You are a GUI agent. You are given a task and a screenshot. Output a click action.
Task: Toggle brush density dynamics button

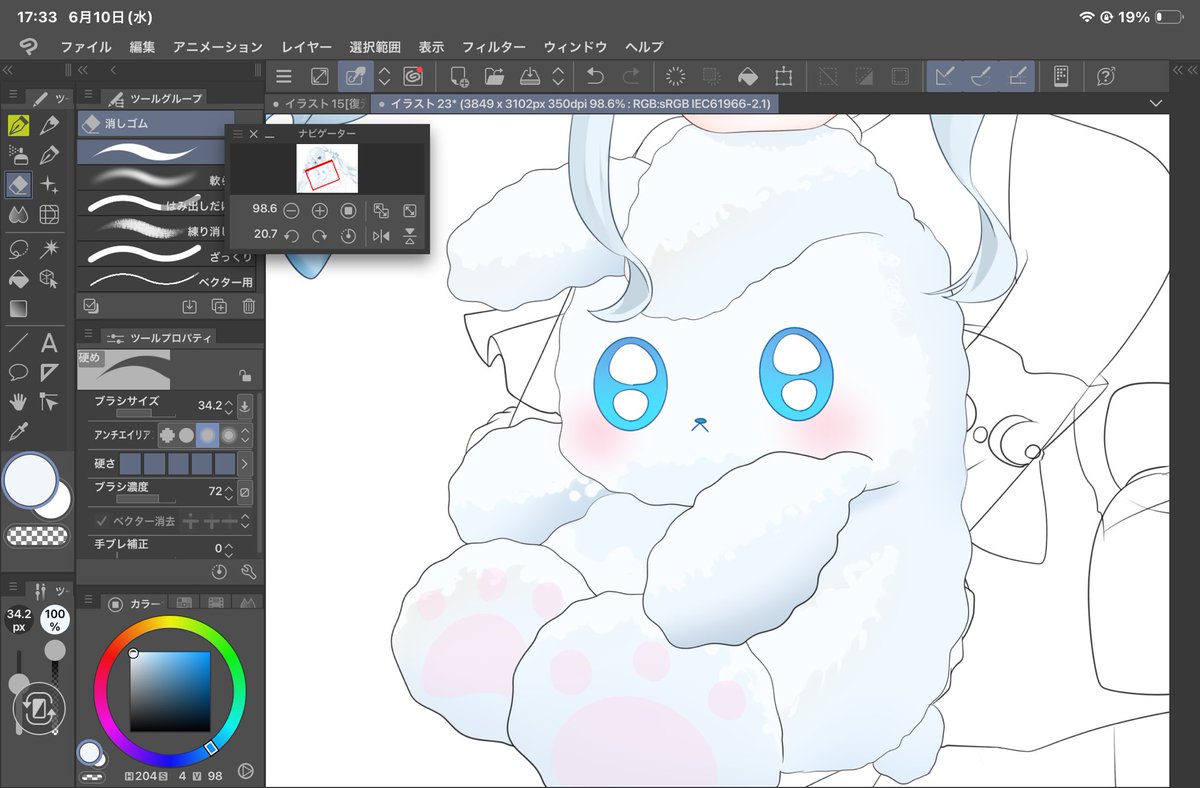point(245,493)
